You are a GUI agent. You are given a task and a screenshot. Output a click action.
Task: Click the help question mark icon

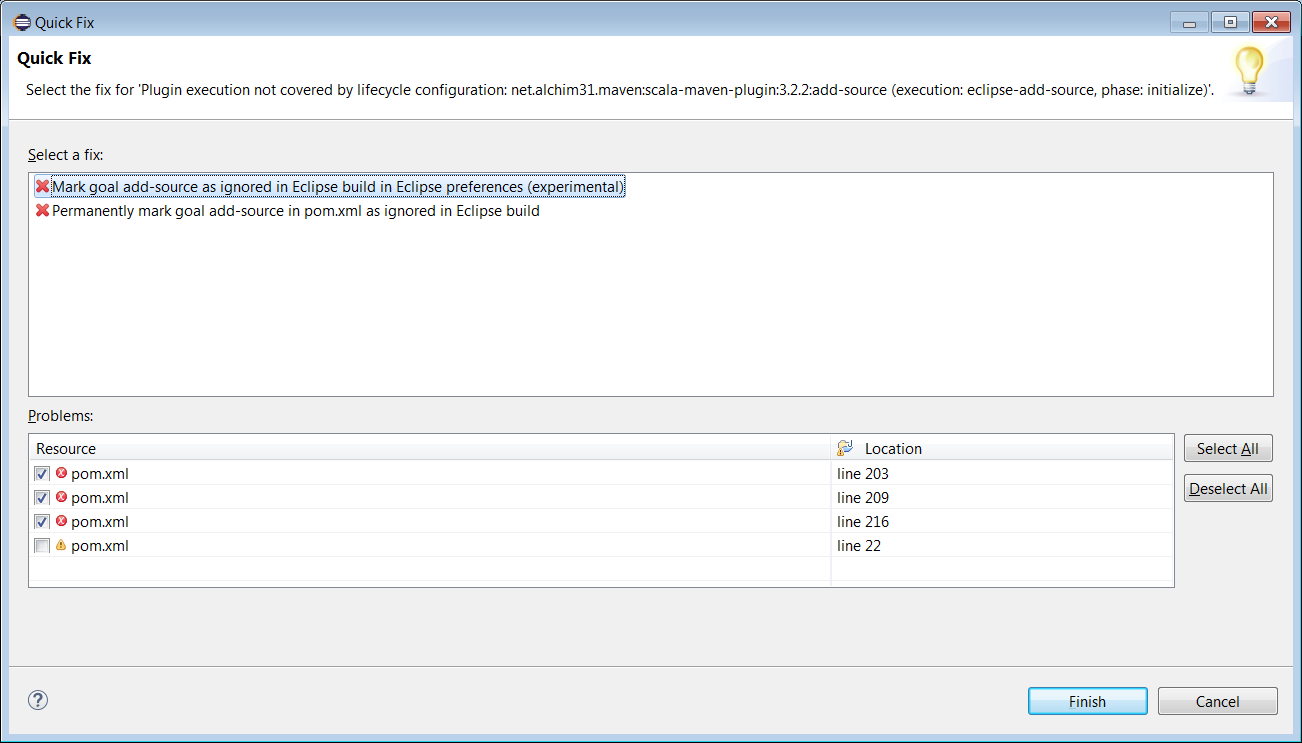click(x=39, y=700)
